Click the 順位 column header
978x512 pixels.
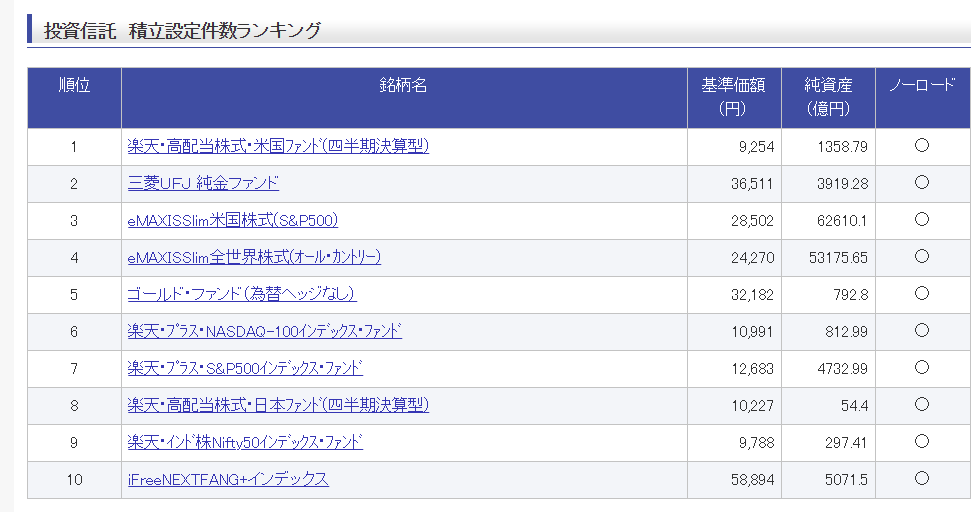coord(74,98)
